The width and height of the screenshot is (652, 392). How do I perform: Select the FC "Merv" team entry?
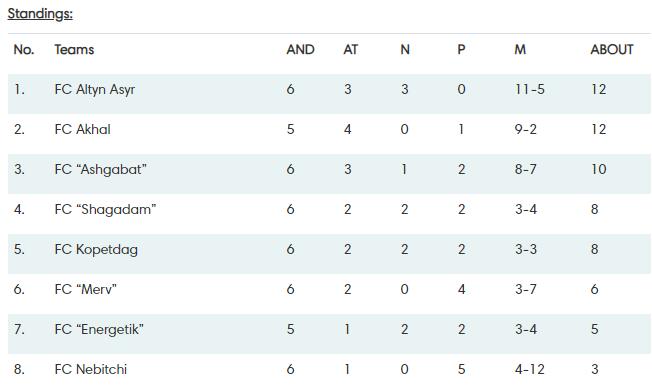[85, 289]
